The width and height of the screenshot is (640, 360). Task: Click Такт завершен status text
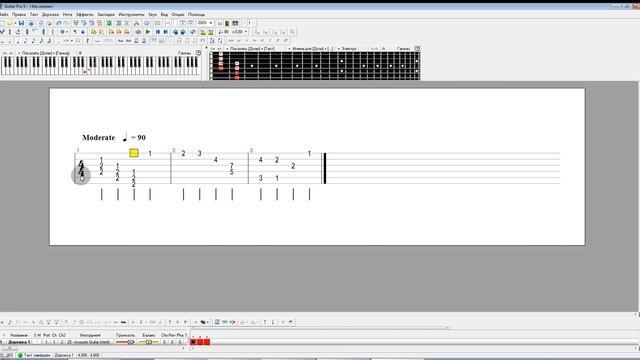37,356
